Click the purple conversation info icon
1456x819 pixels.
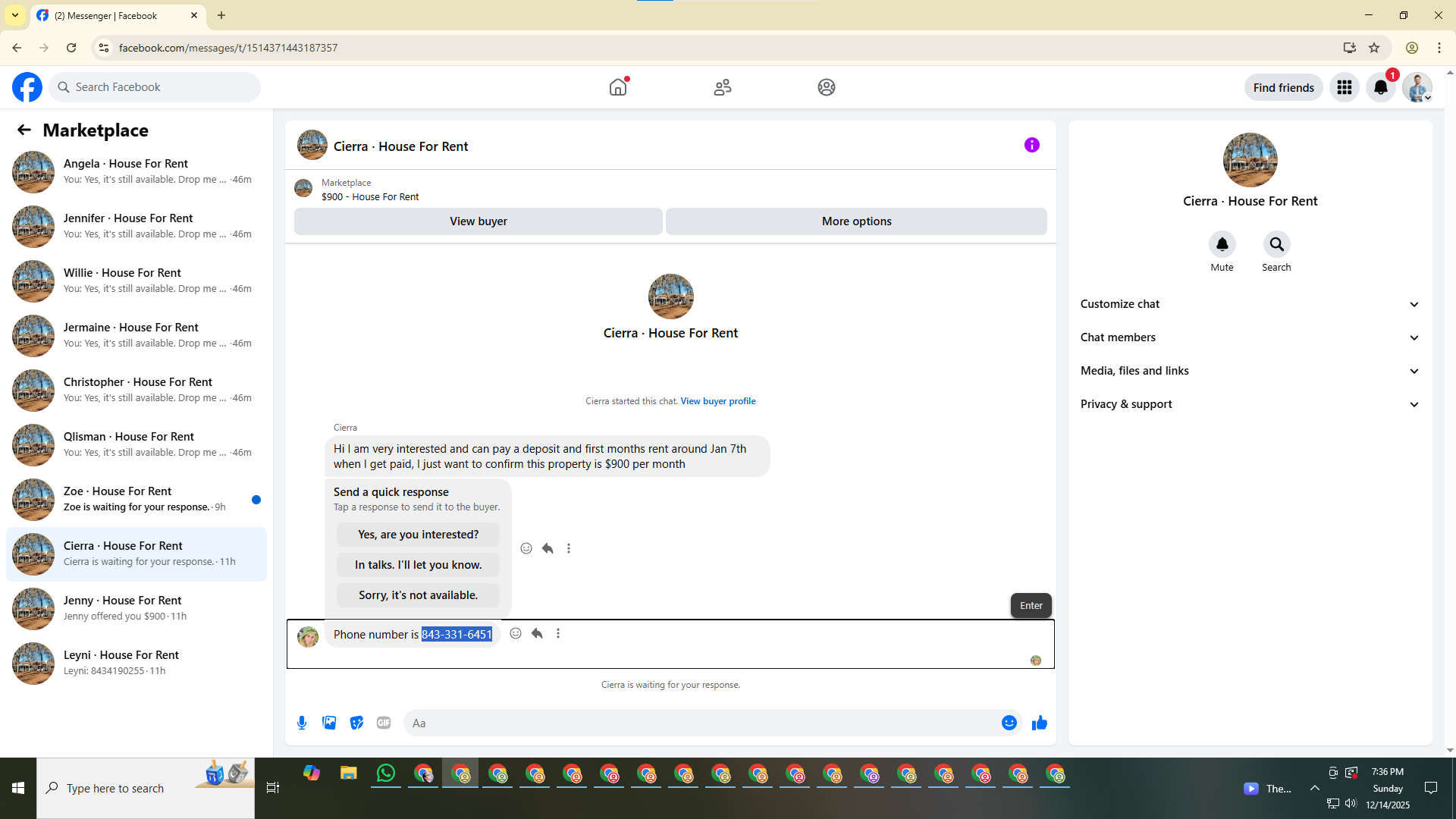[1031, 145]
